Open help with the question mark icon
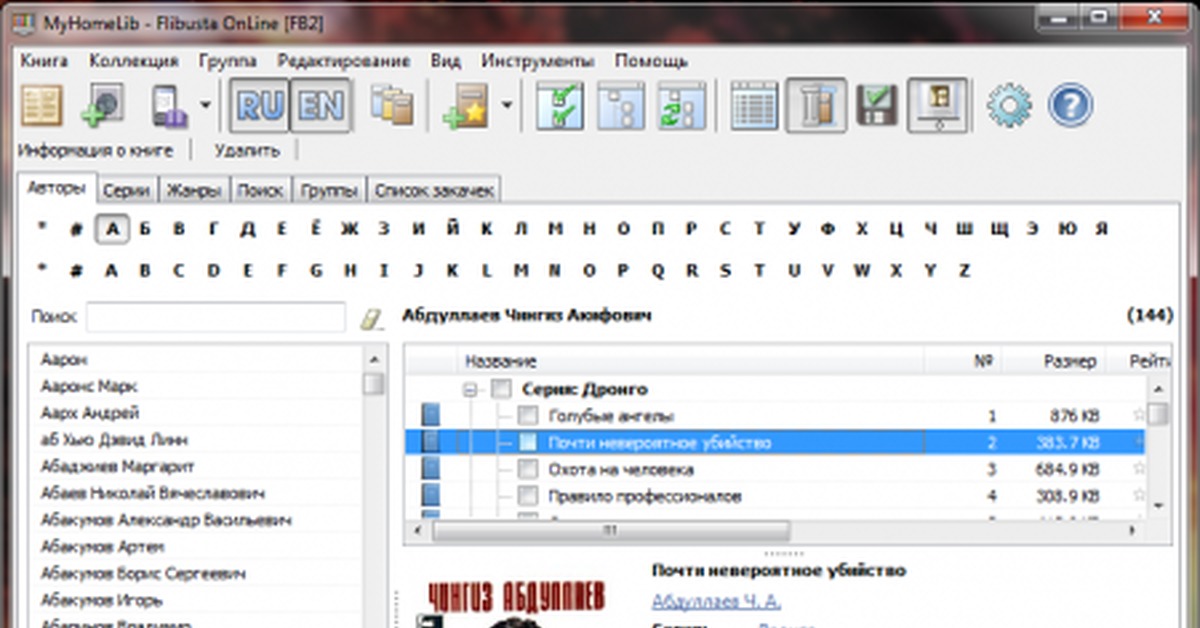This screenshot has height=628, width=1200. (1070, 105)
